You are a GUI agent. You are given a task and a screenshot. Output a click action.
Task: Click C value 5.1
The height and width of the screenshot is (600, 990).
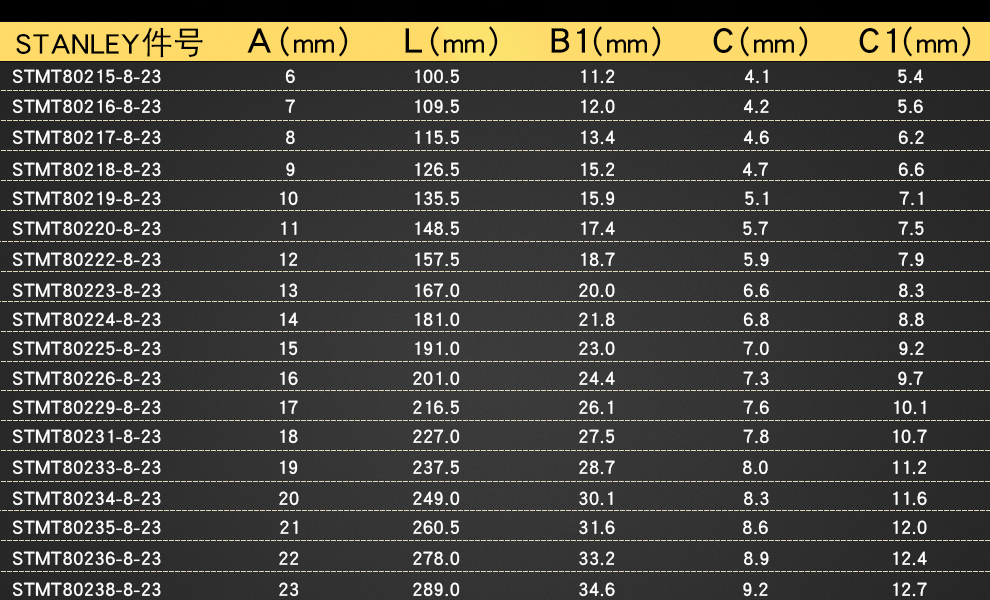point(756,198)
